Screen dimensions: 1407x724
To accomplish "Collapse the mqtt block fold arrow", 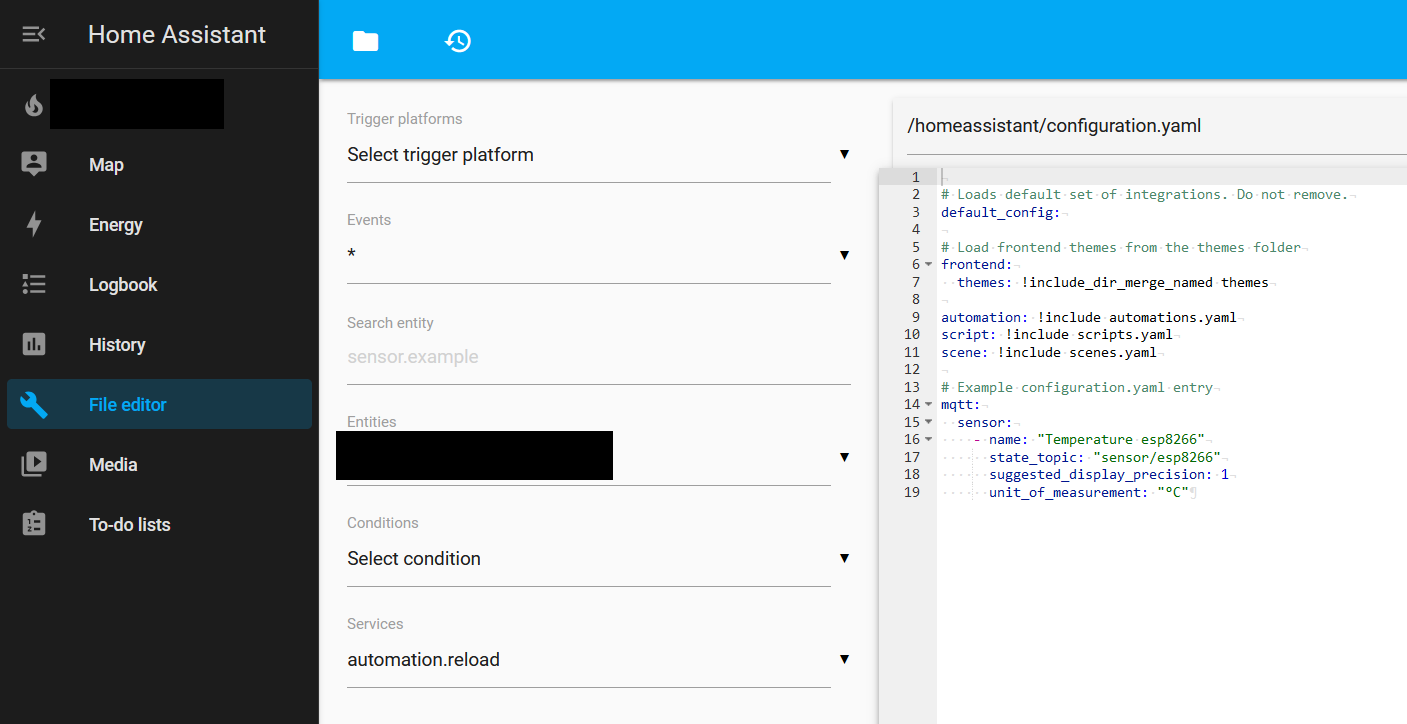I will click(929, 404).
